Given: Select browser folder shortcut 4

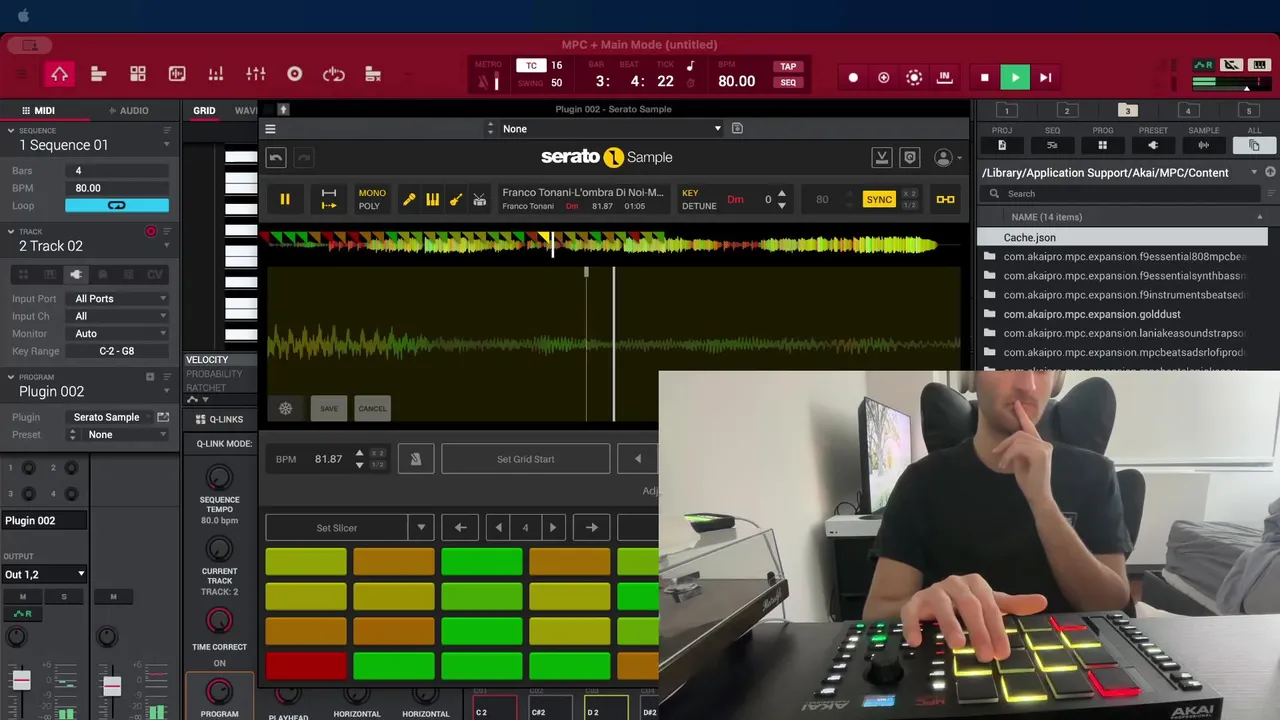Looking at the screenshot, I should 1189,110.
